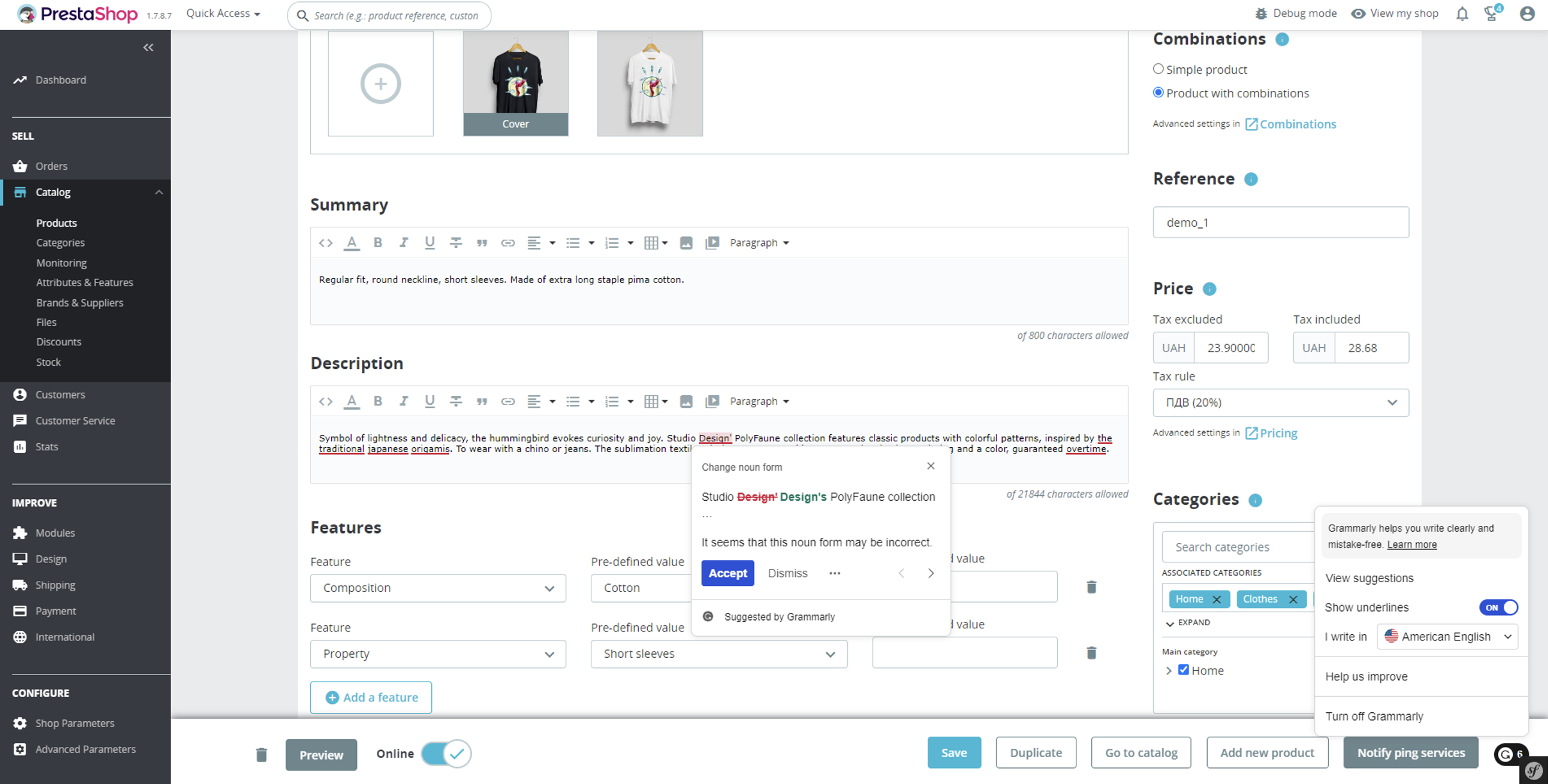Viewport: 1548px width, 784px height.
Task: Open Property feature dropdown
Action: click(438, 654)
